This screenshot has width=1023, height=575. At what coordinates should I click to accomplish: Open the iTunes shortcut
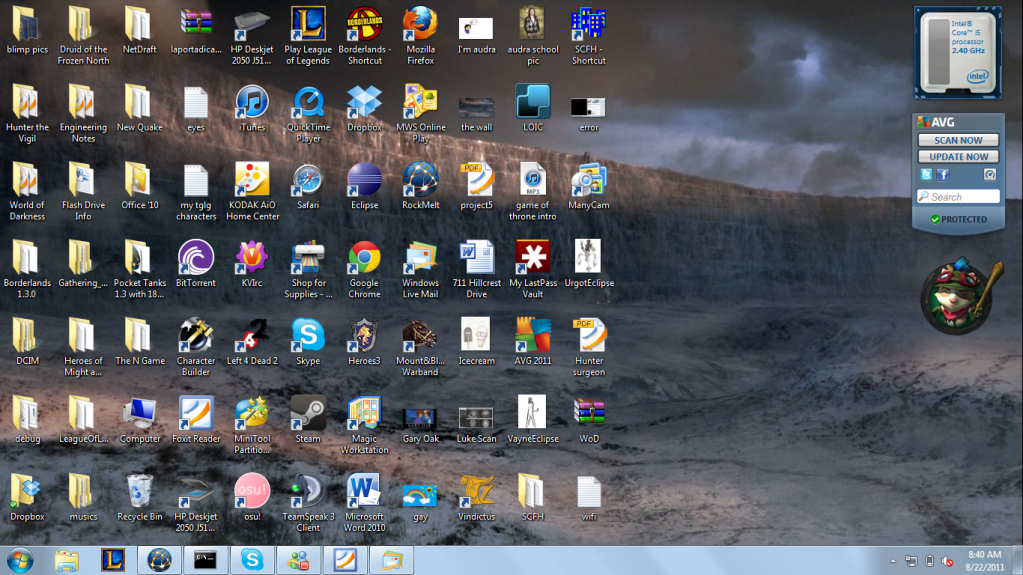click(252, 102)
